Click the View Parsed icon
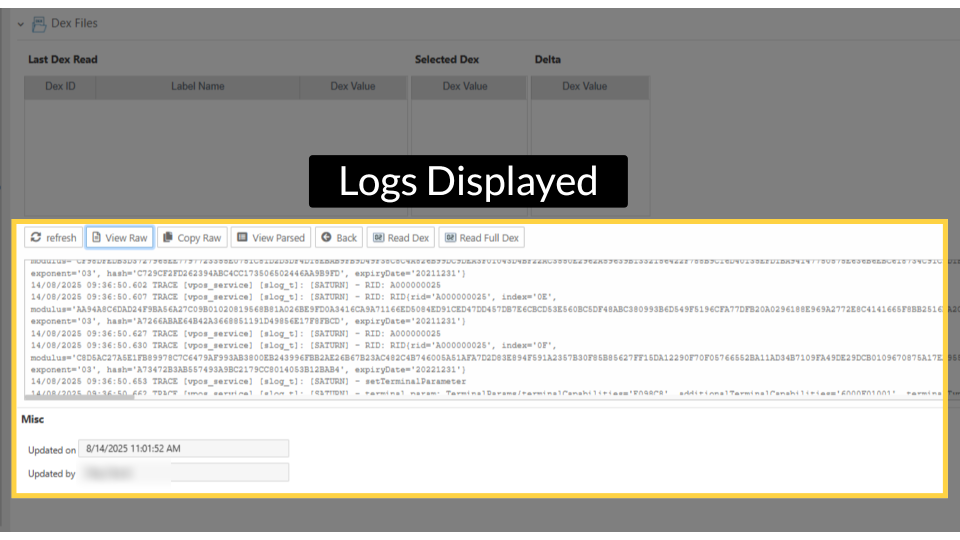The height and width of the screenshot is (540, 960). (242, 238)
